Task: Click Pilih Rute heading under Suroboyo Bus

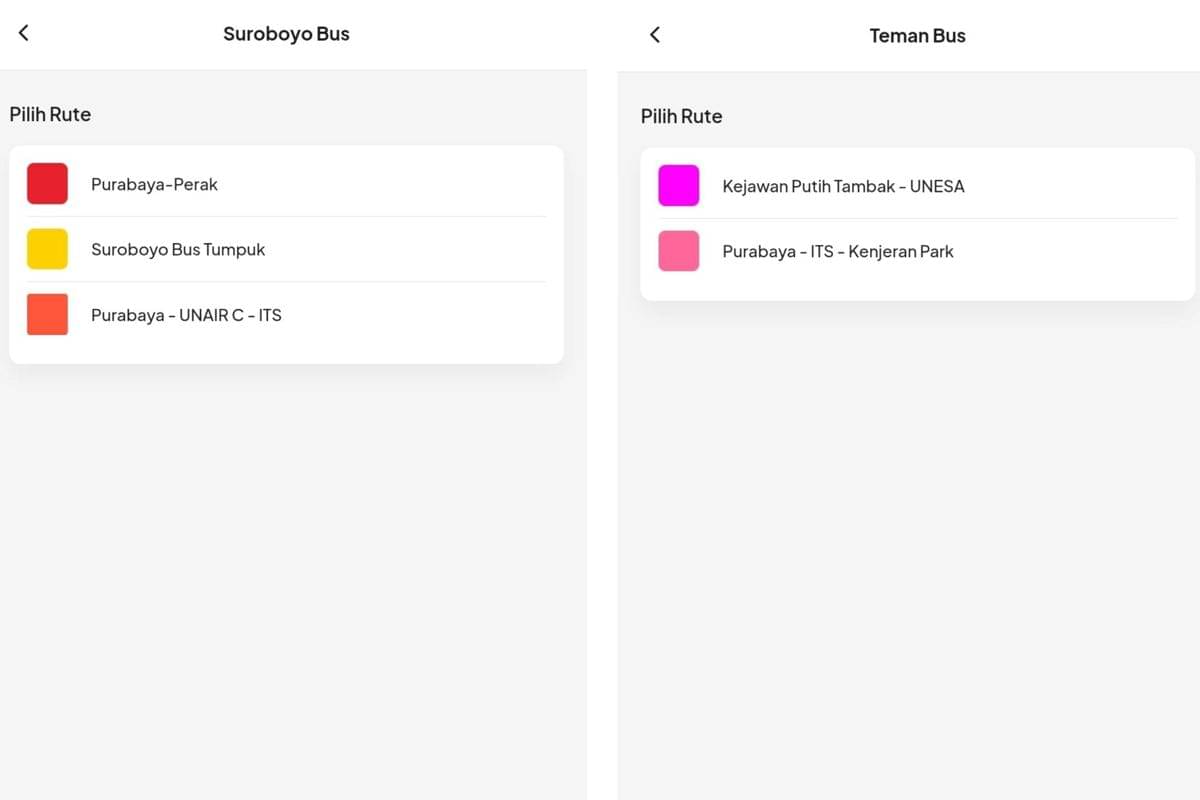Action: pyautogui.click(x=50, y=115)
